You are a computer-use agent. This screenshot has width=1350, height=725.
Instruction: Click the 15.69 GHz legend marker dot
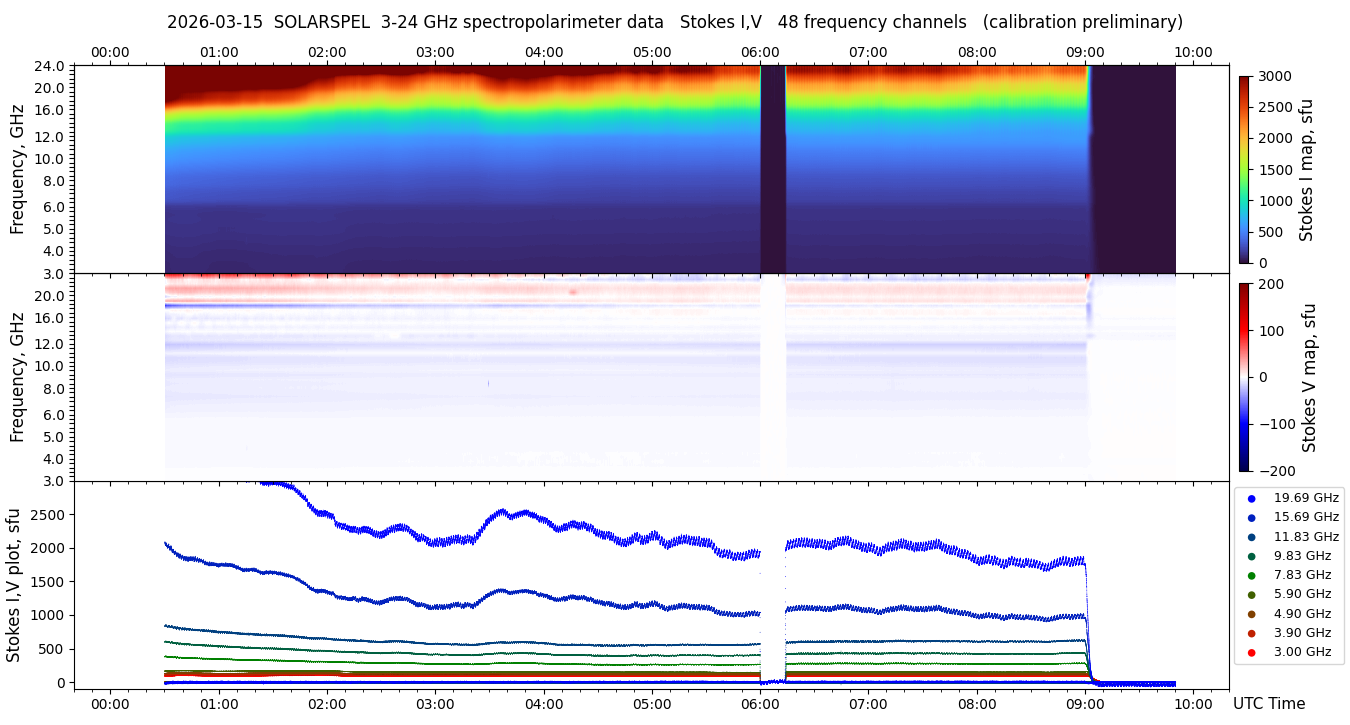click(1251, 517)
